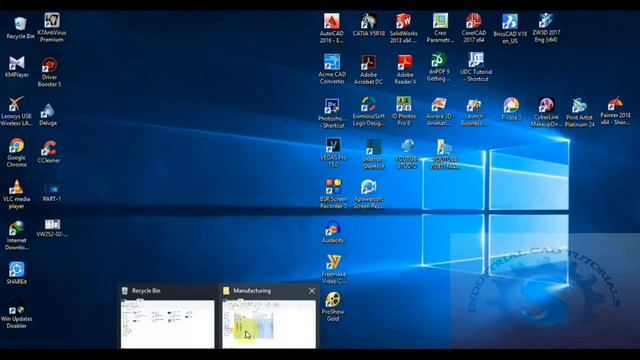Open CATIA V5R18 icon
640x360 pixels.
(368, 25)
